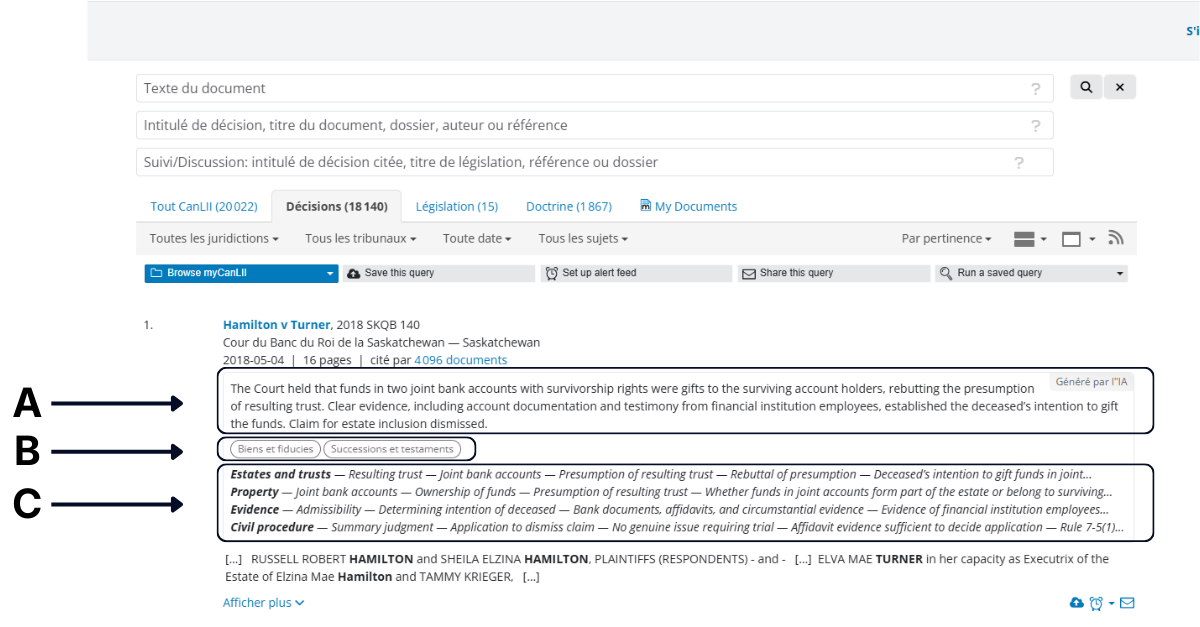Click help question mark in Texte du document field
The height and width of the screenshot is (627, 1200).
coord(1036,89)
